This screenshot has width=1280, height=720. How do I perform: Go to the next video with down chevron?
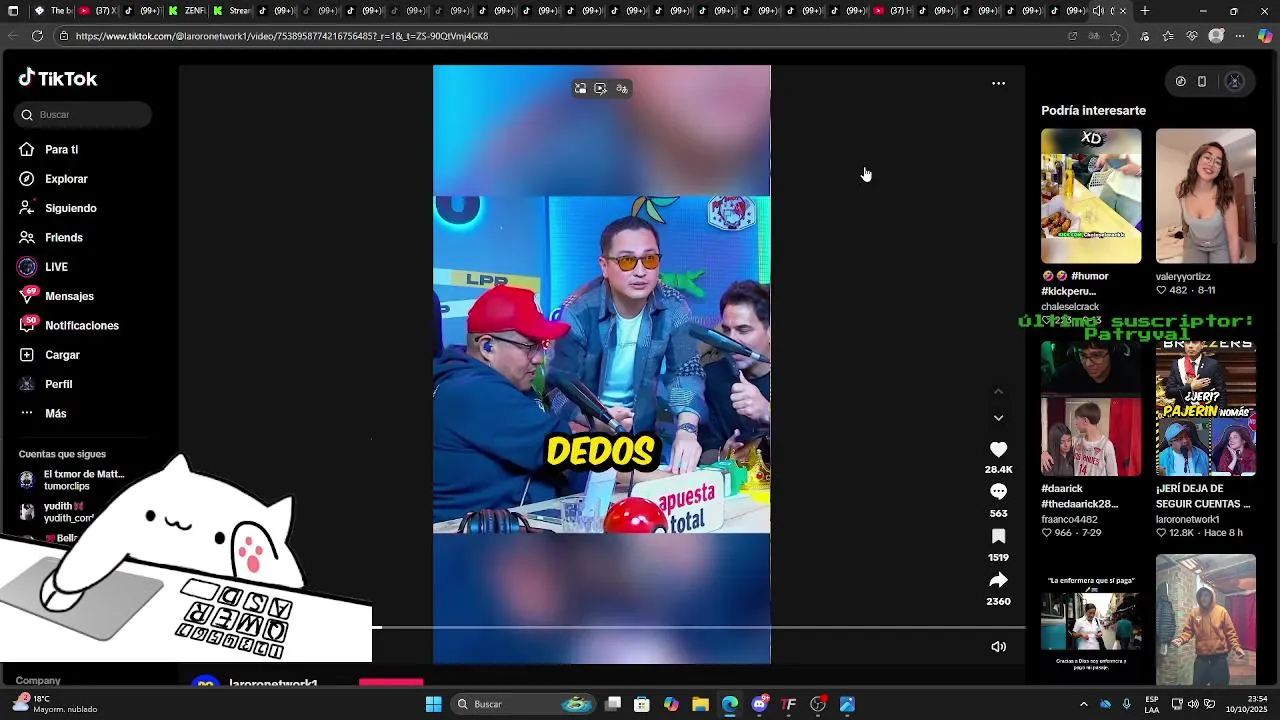click(x=998, y=418)
